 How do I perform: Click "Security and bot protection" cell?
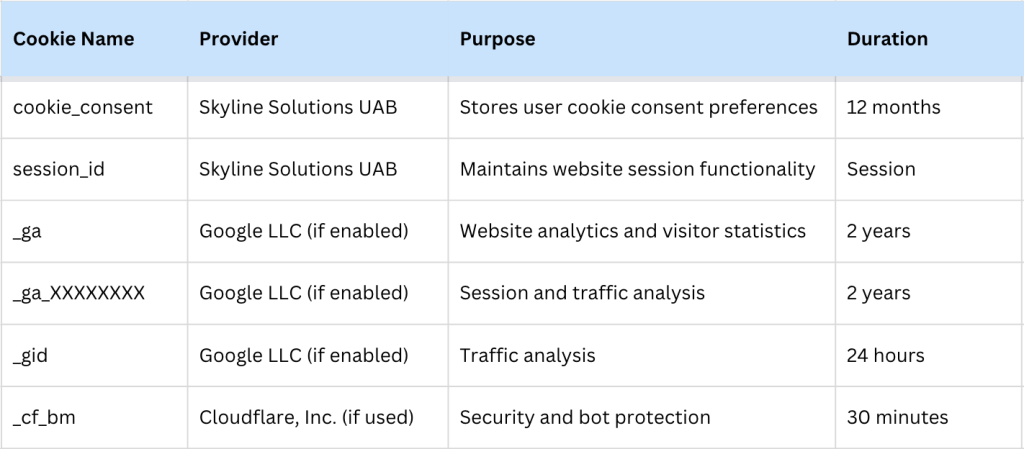585,417
